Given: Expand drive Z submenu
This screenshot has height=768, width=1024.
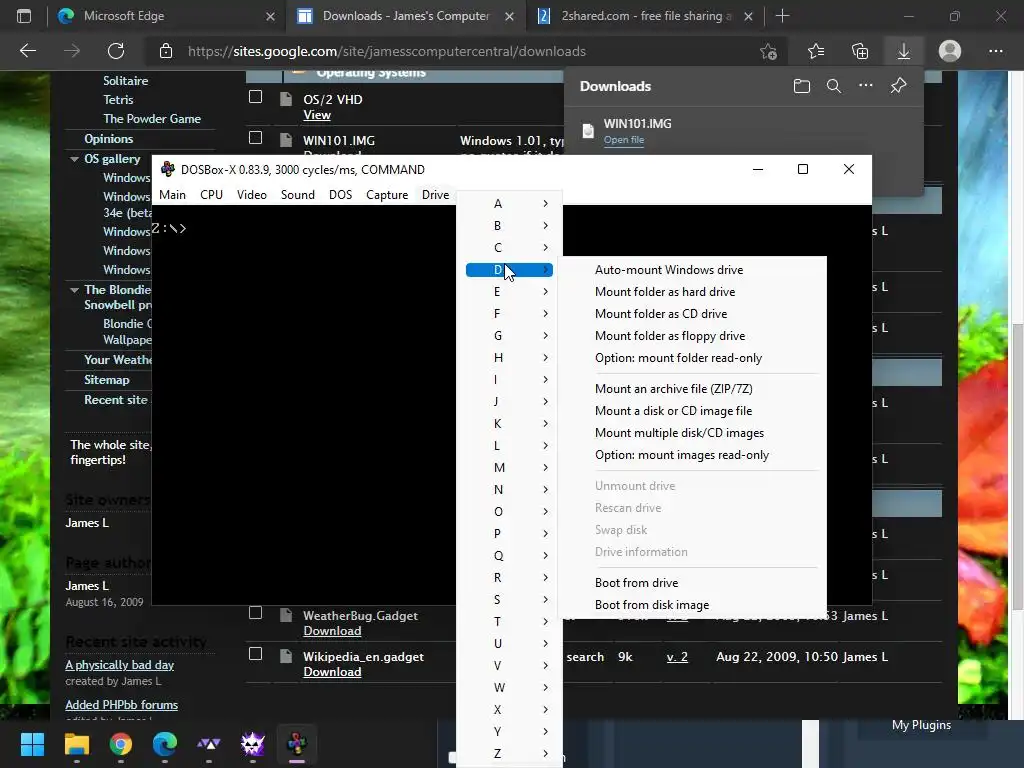Looking at the screenshot, I should tap(509, 754).
